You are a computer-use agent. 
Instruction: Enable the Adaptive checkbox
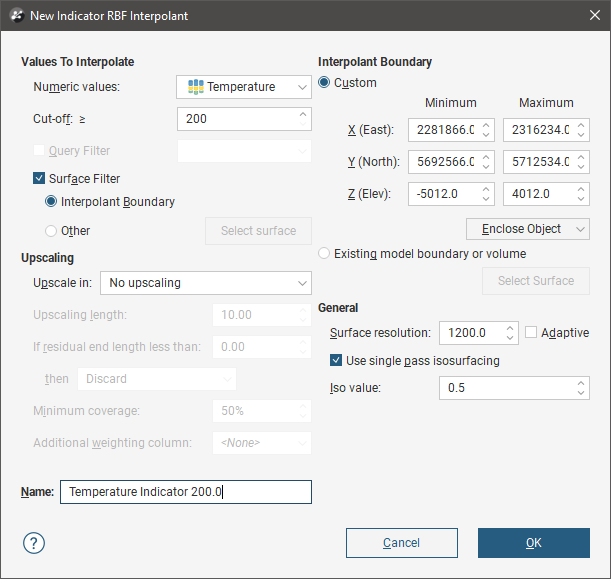532,332
